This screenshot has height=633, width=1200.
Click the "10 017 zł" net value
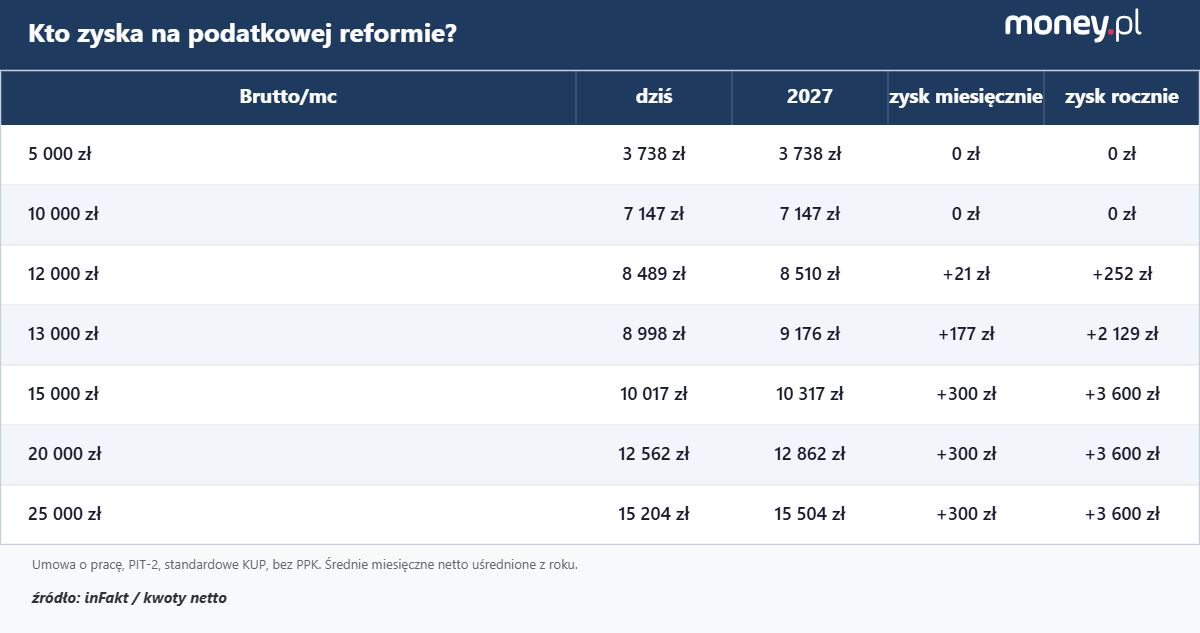654,394
